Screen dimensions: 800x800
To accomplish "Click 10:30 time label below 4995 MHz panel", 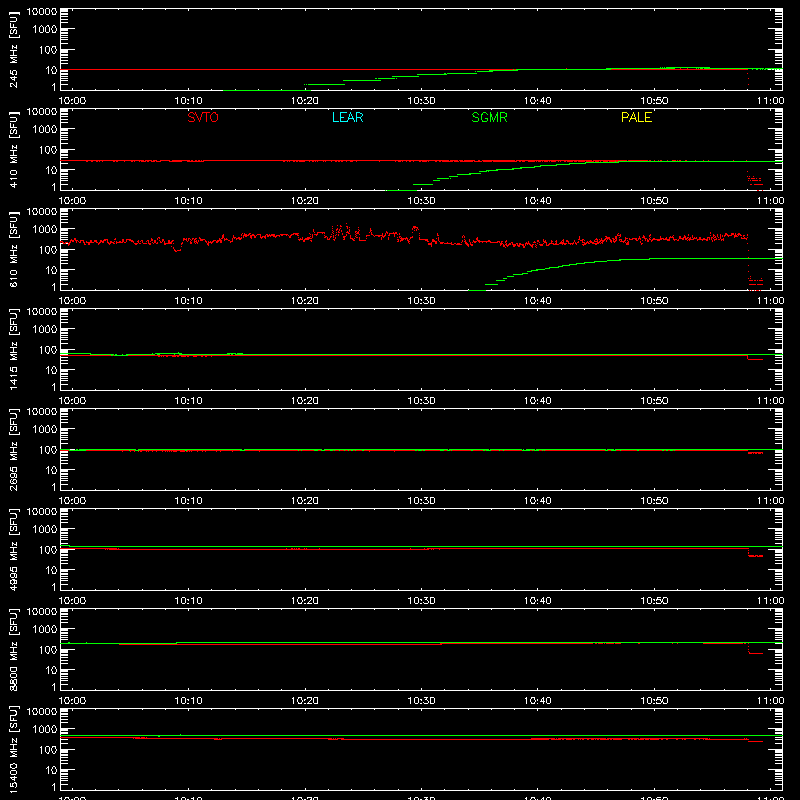I will point(421,601).
